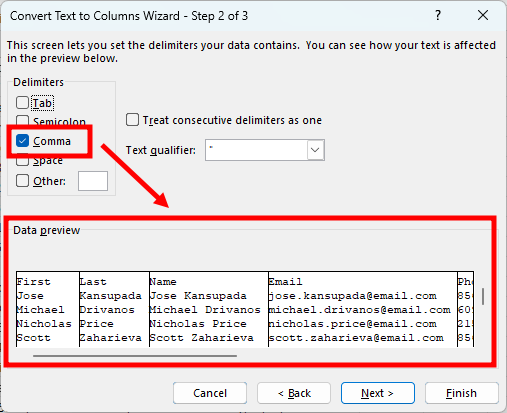Click the Zaharieva last name cell
The width and height of the screenshot is (507, 413).
coord(111,338)
